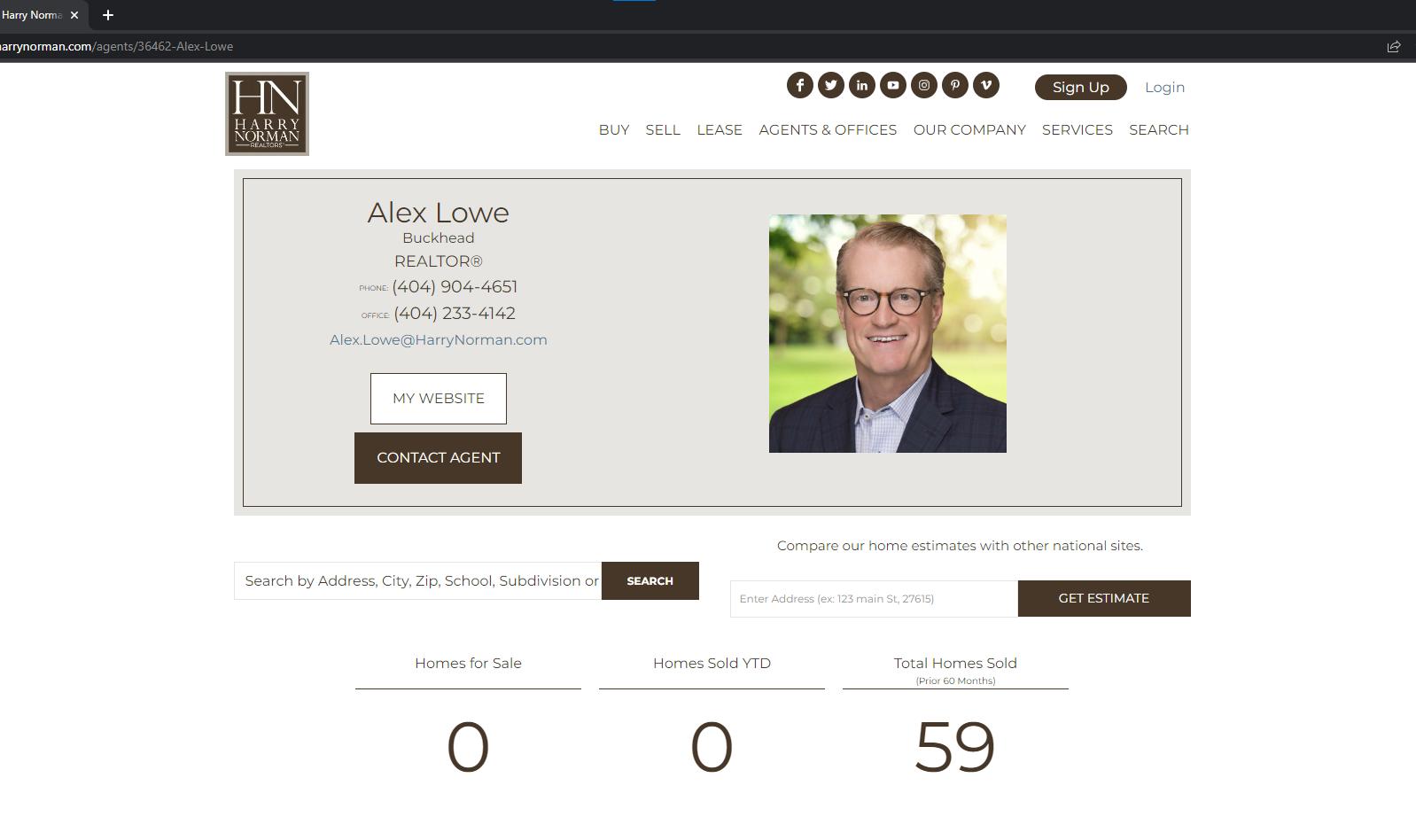
Task: Open the Instagram social icon
Action: coord(923,85)
